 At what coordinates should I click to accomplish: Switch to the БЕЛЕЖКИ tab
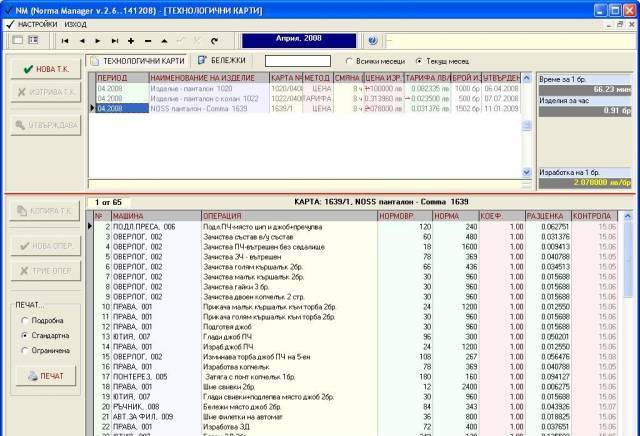pos(224,61)
